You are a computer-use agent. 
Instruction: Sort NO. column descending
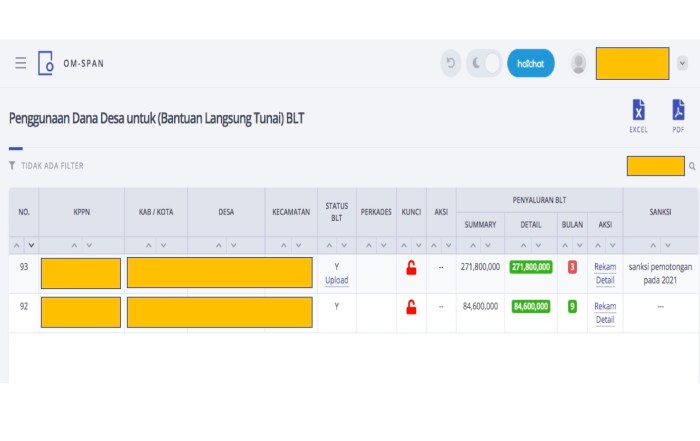tap(31, 245)
